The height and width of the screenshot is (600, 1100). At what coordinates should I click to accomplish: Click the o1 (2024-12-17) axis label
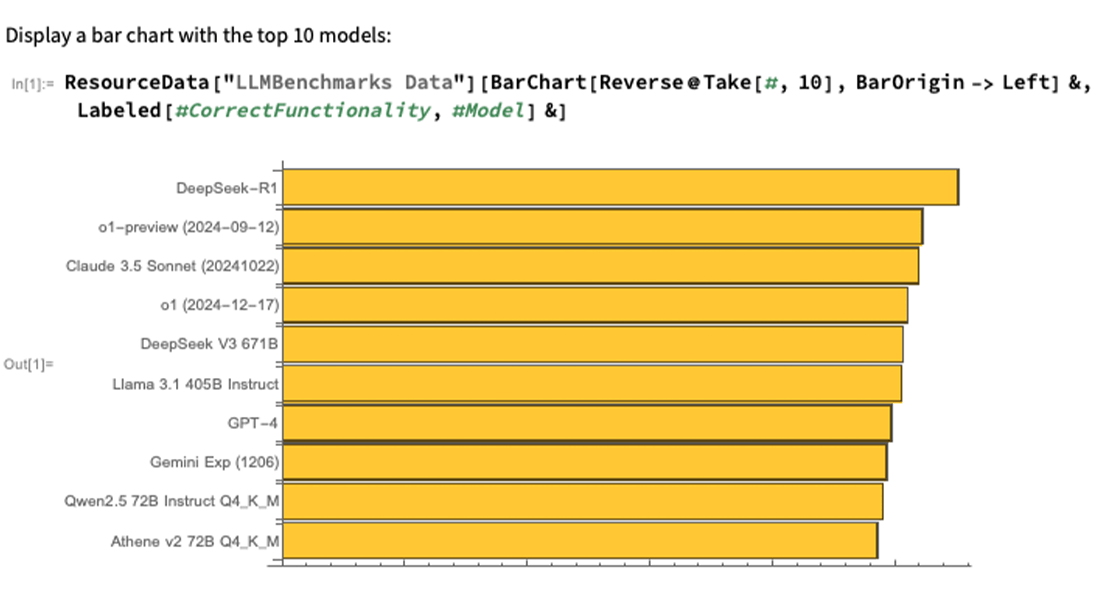click(x=219, y=305)
